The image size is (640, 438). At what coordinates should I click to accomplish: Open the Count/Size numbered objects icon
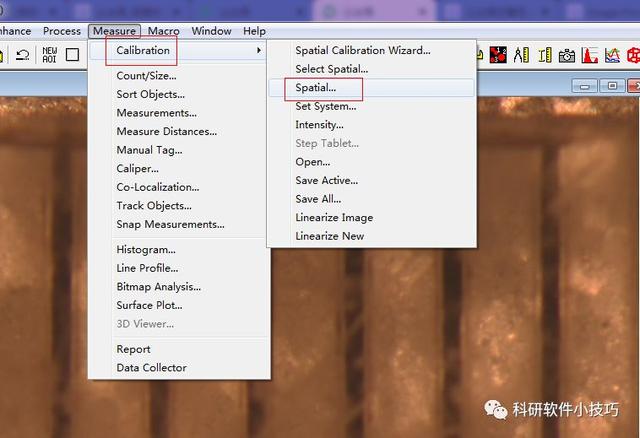(498, 55)
